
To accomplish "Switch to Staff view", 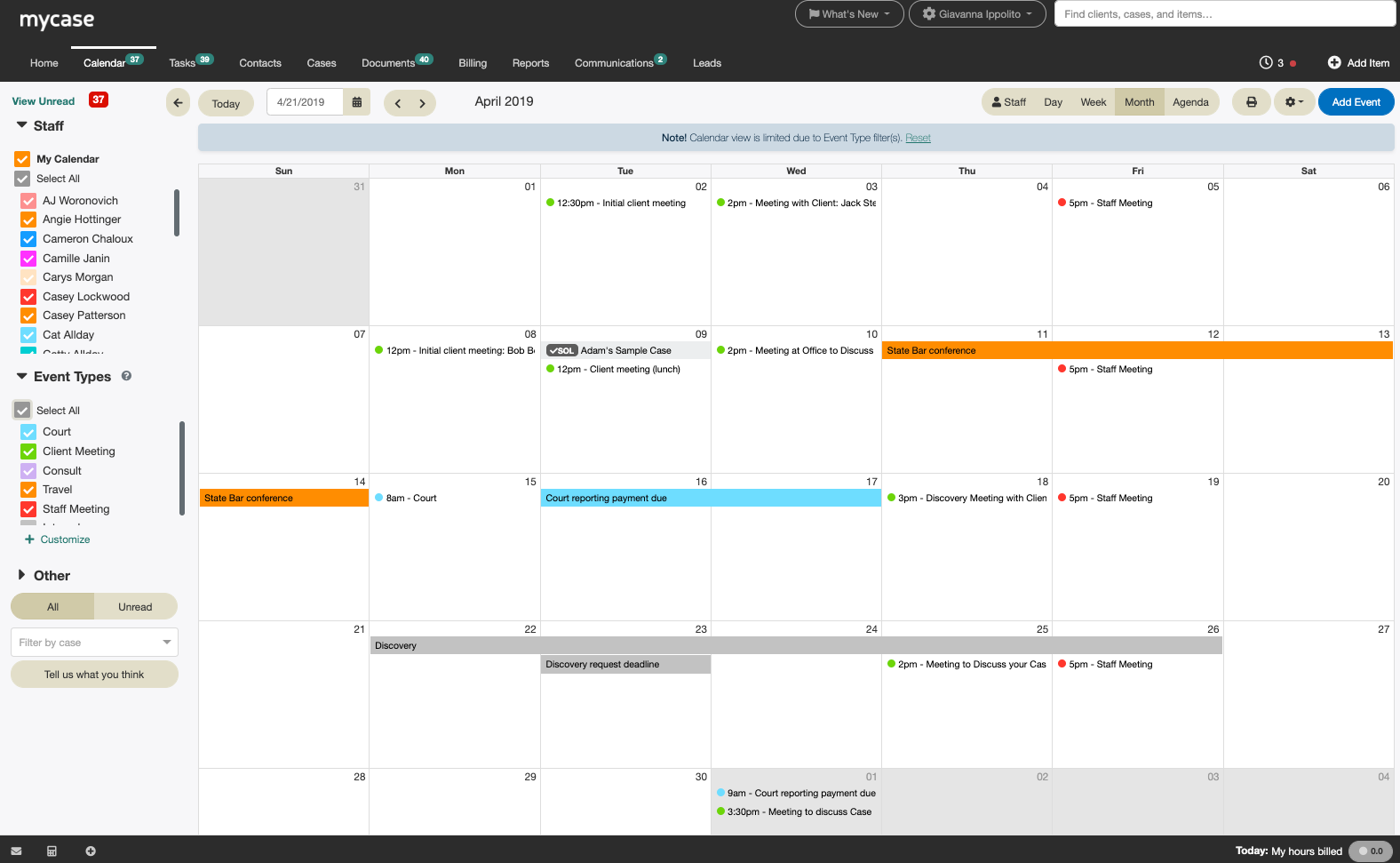I will 1009,102.
